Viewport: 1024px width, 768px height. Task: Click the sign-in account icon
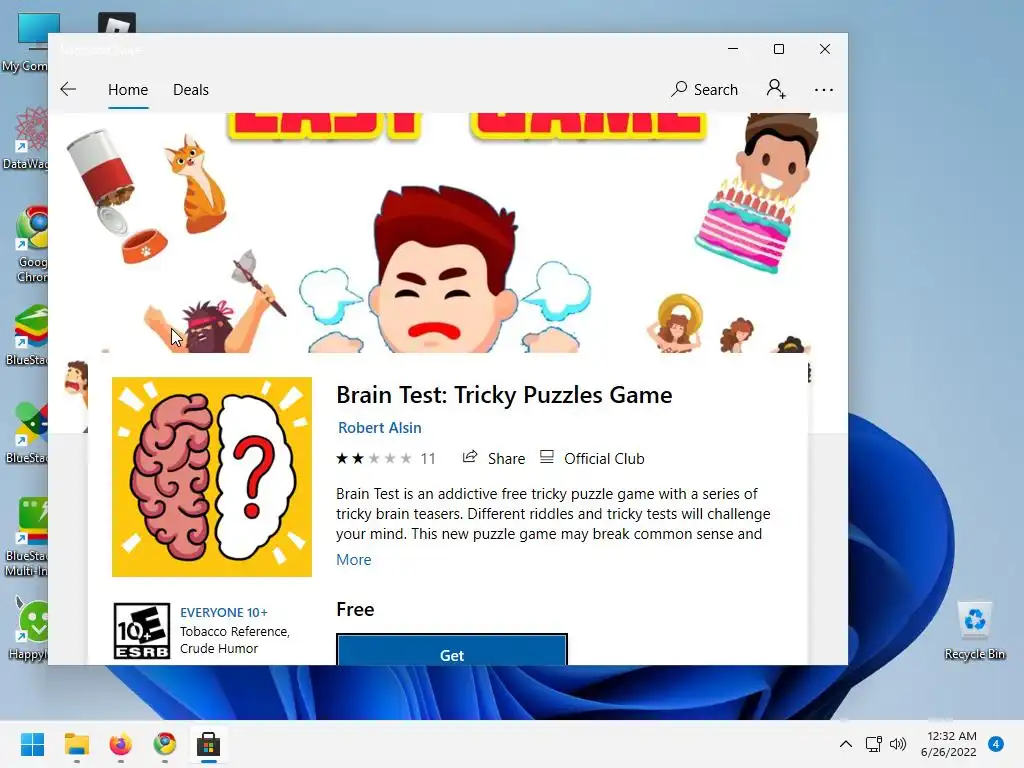[776, 89]
